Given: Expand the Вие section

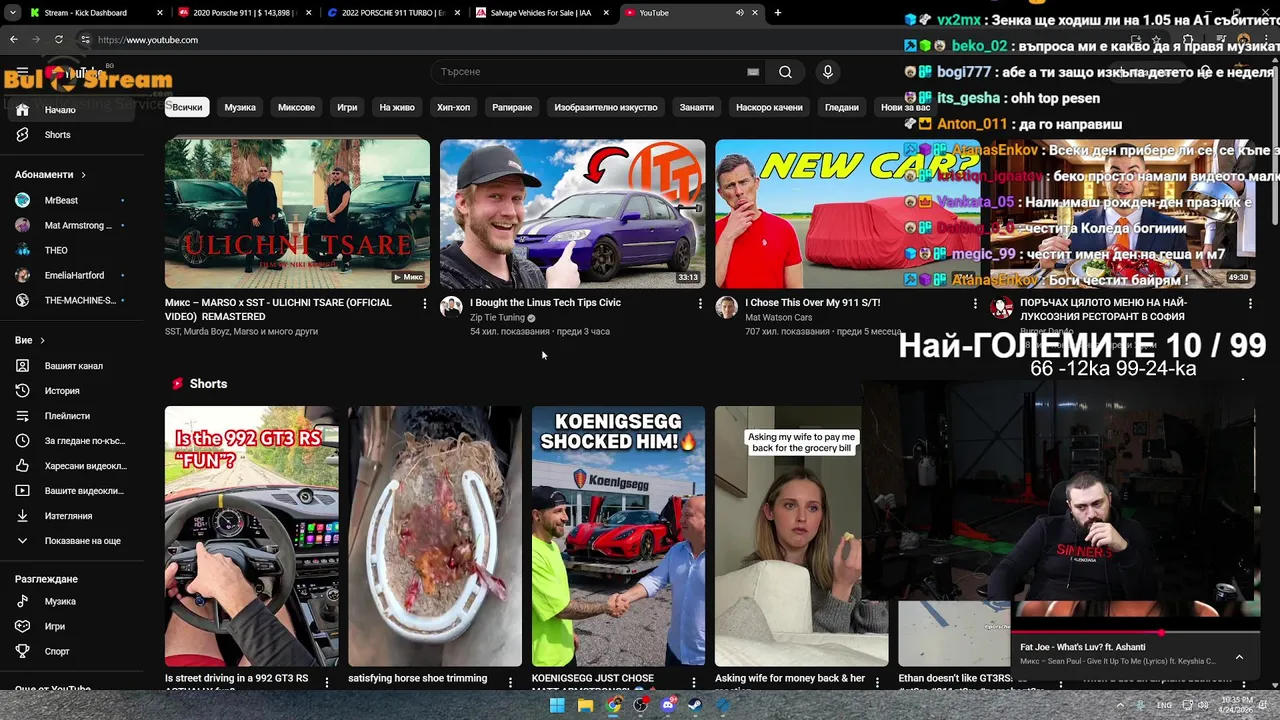Looking at the screenshot, I should (x=30, y=341).
